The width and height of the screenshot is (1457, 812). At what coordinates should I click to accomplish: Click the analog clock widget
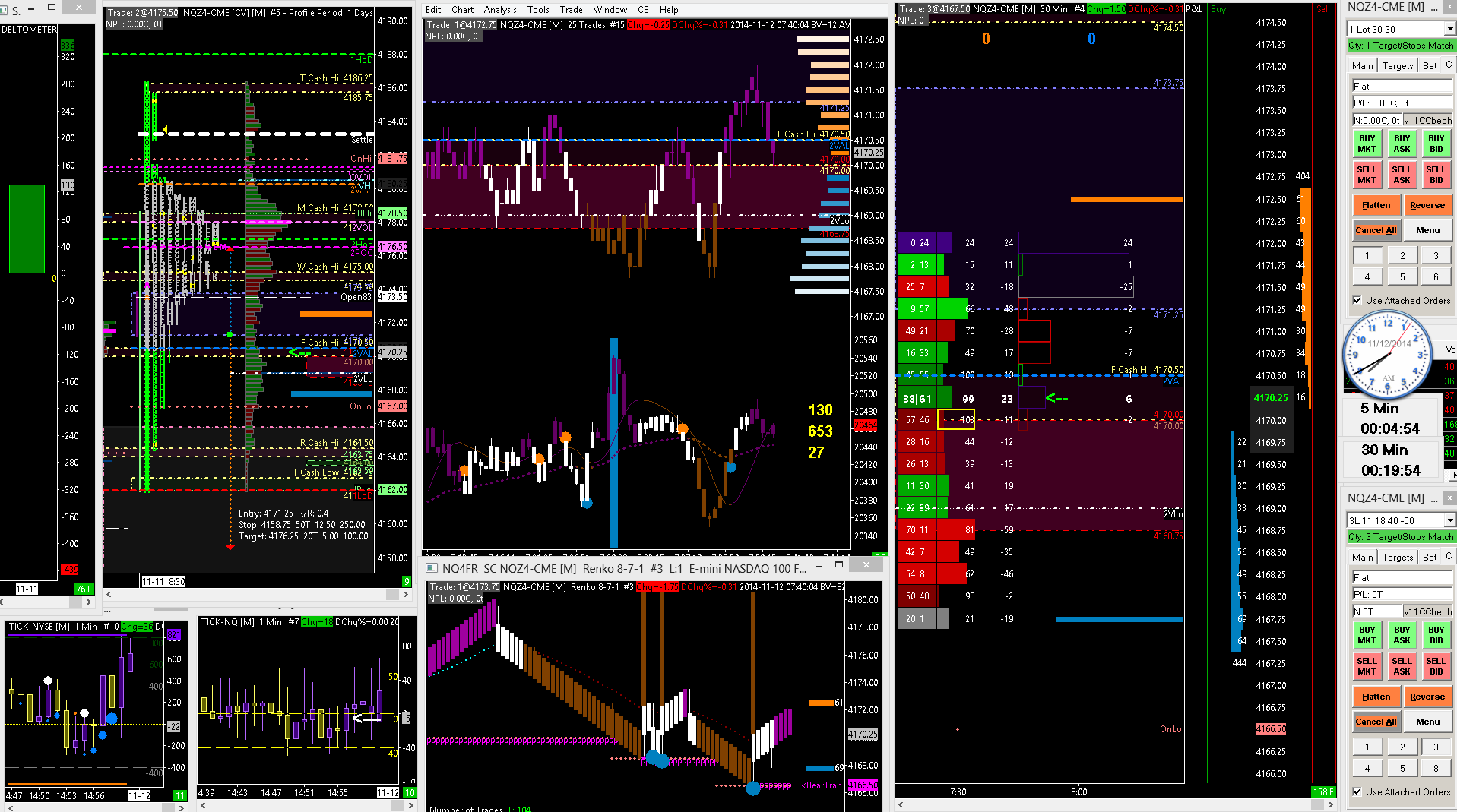click(1388, 355)
